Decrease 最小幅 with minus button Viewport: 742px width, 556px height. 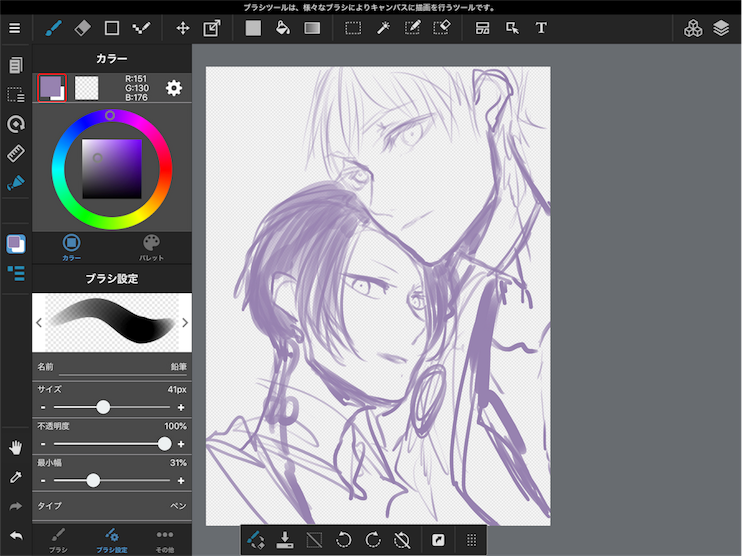(43, 480)
